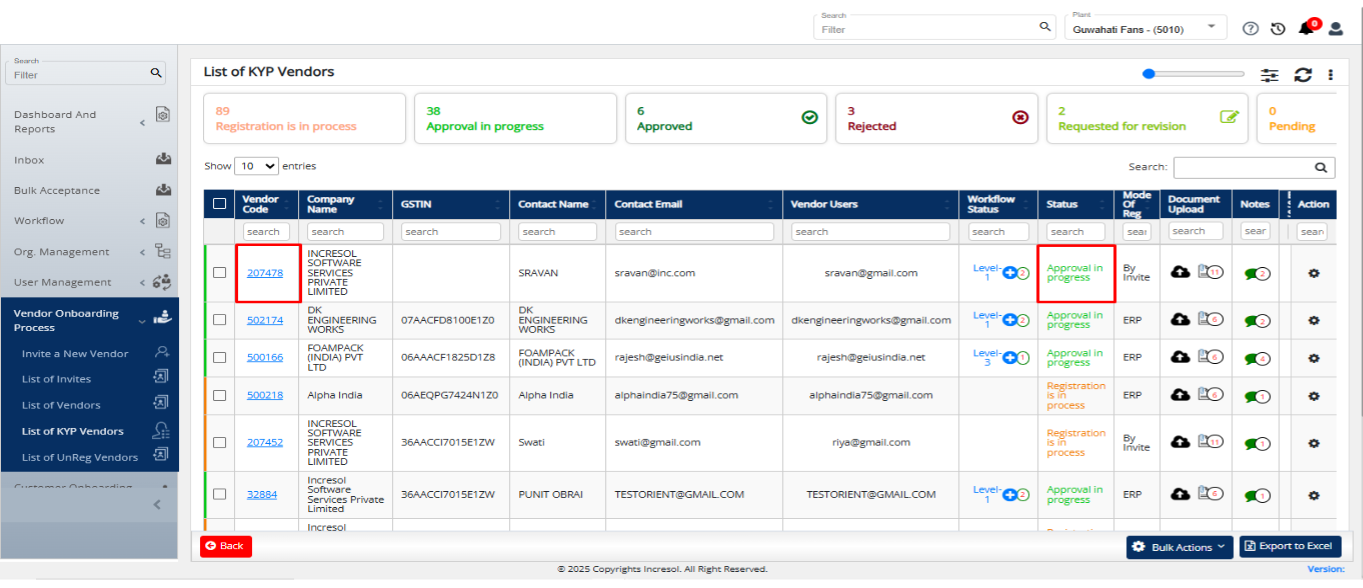
Task: Click upload cloud icon for vendor 207478
Action: (1180, 272)
